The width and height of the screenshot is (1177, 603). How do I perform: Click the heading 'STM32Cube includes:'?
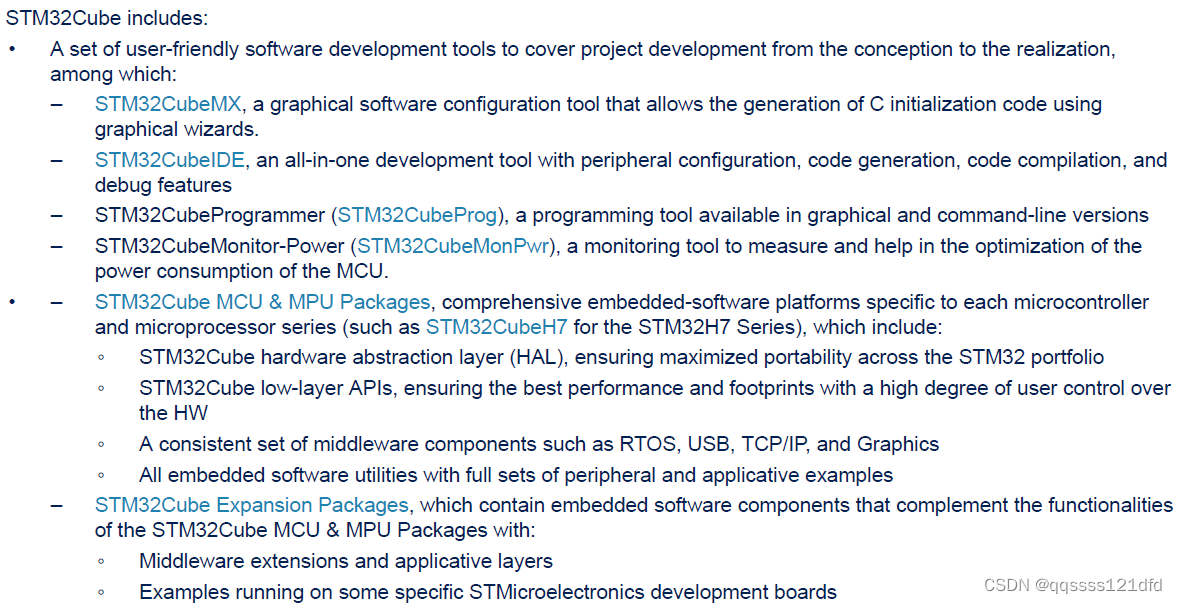(x=107, y=18)
